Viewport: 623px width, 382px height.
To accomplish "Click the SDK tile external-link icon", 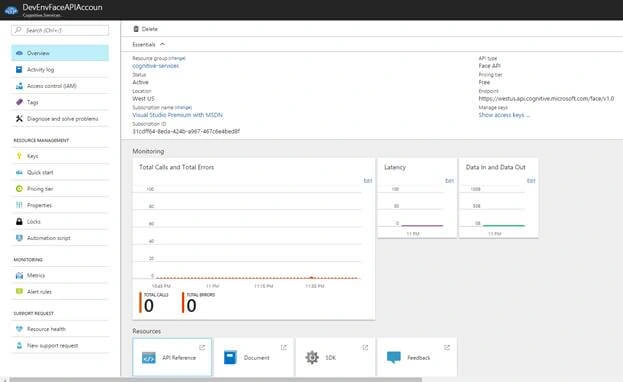I will (x=365, y=347).
